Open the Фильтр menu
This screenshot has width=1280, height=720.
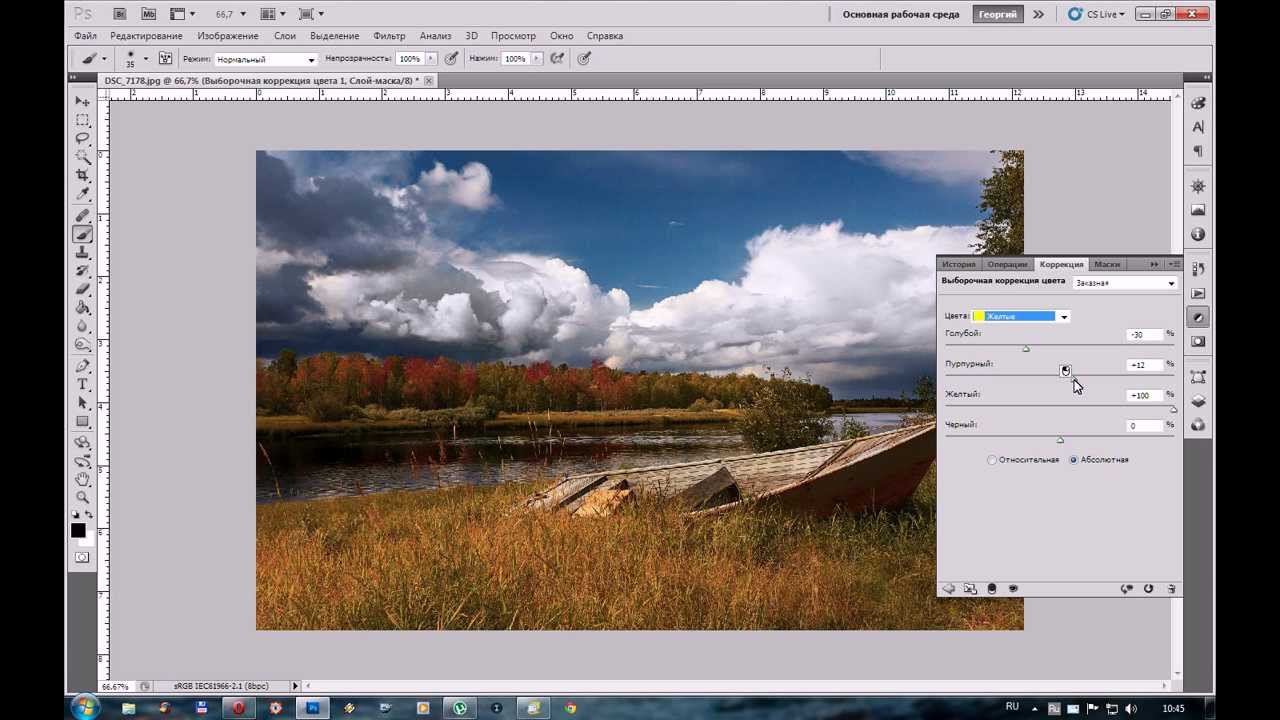388,36
